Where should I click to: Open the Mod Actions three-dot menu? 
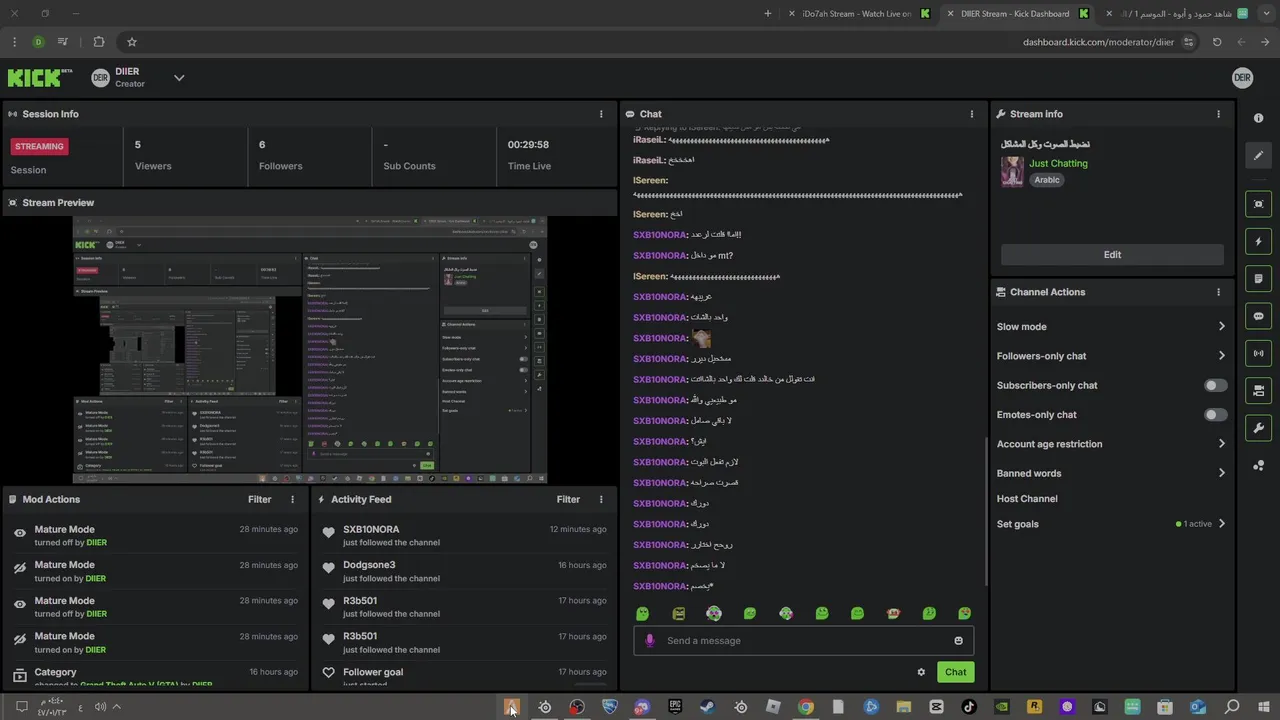click(293, 499)
